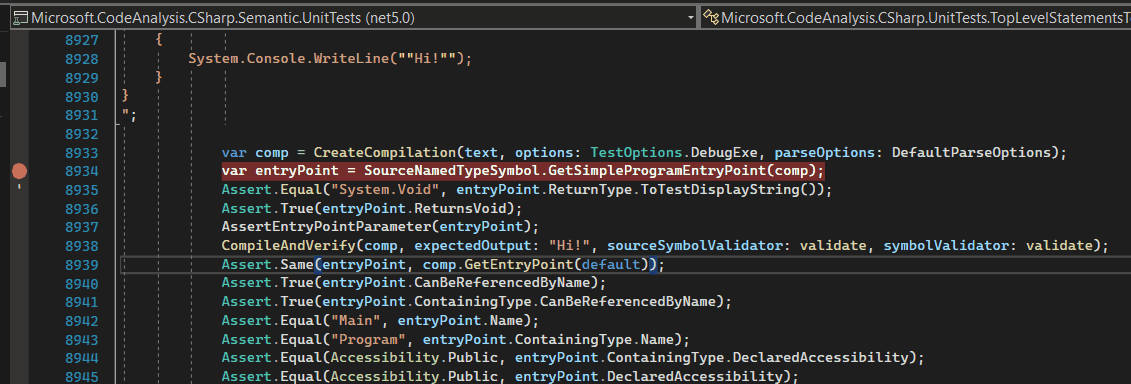Image resolution: width=1131 pixels, height=384 pixels.
Task: Click line number 8928
Action: pos(82,59)
